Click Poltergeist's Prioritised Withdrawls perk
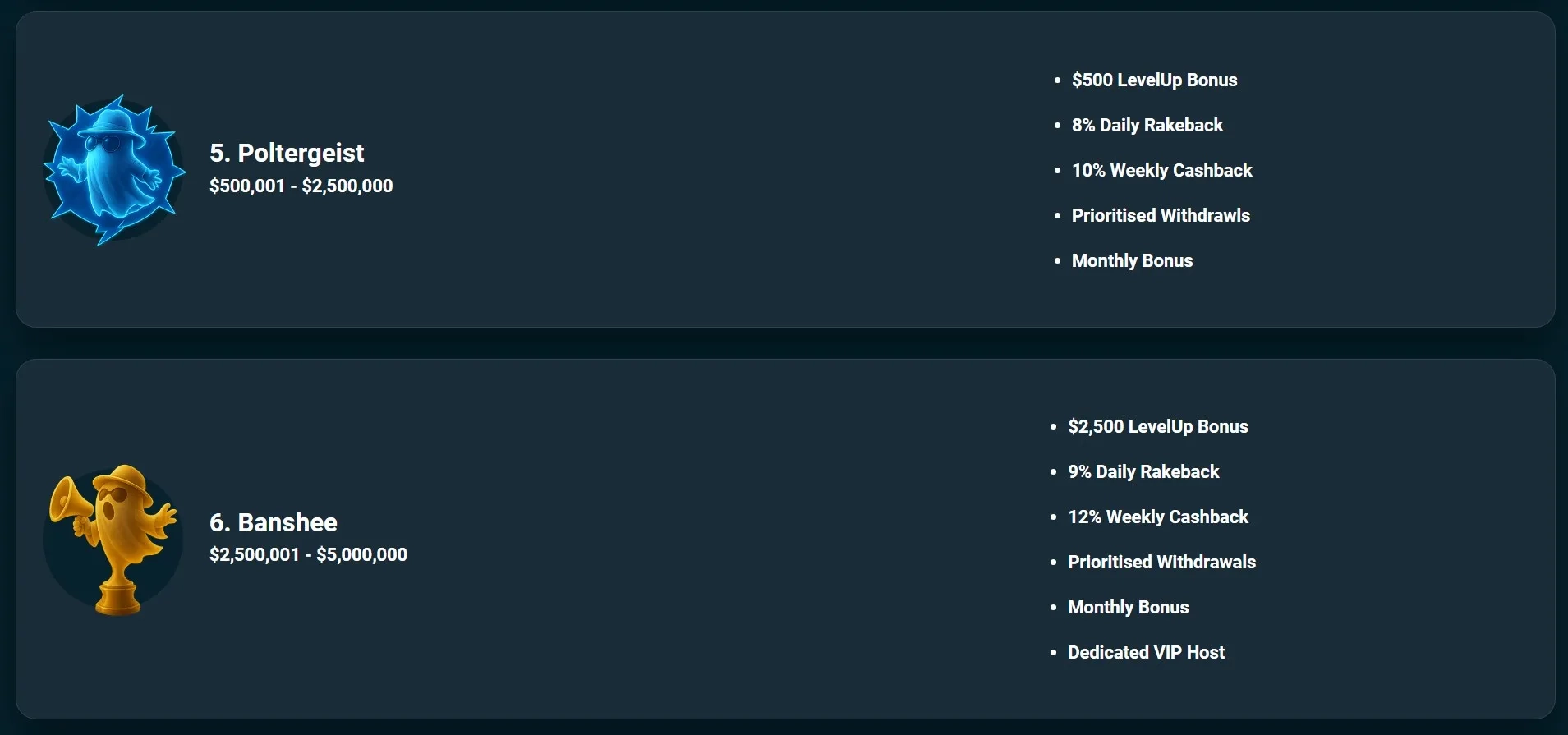This screenshot has height=735, width=1568. [1161, 215]
